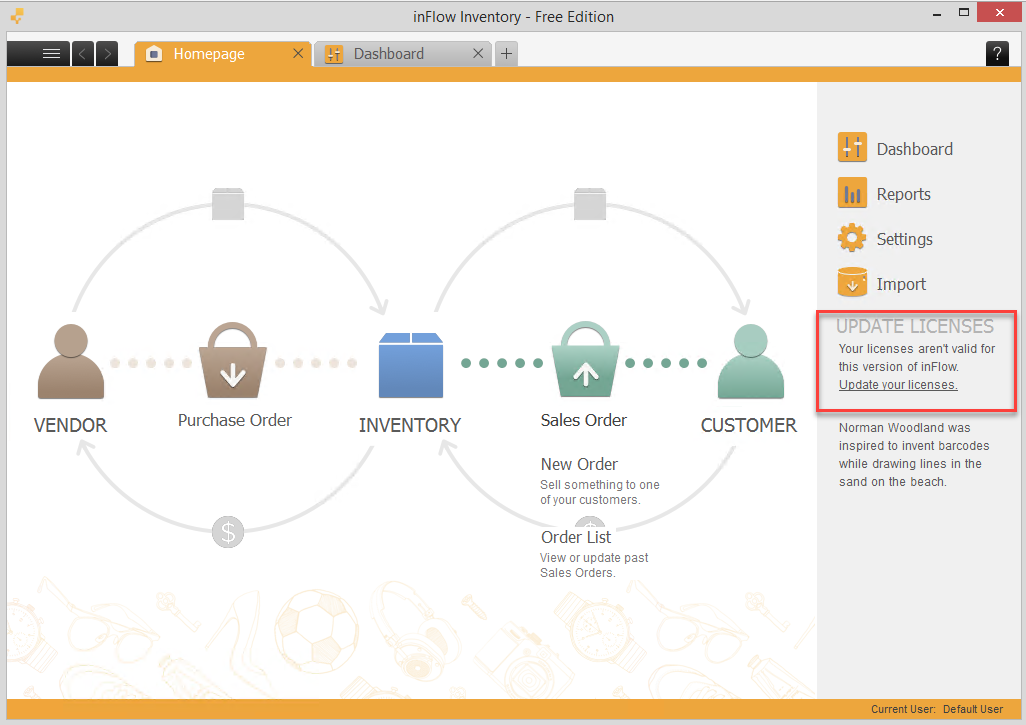Click the Update your licenses link
Viewport: 1026px width, 725px height.
click(x=898, y=385)
